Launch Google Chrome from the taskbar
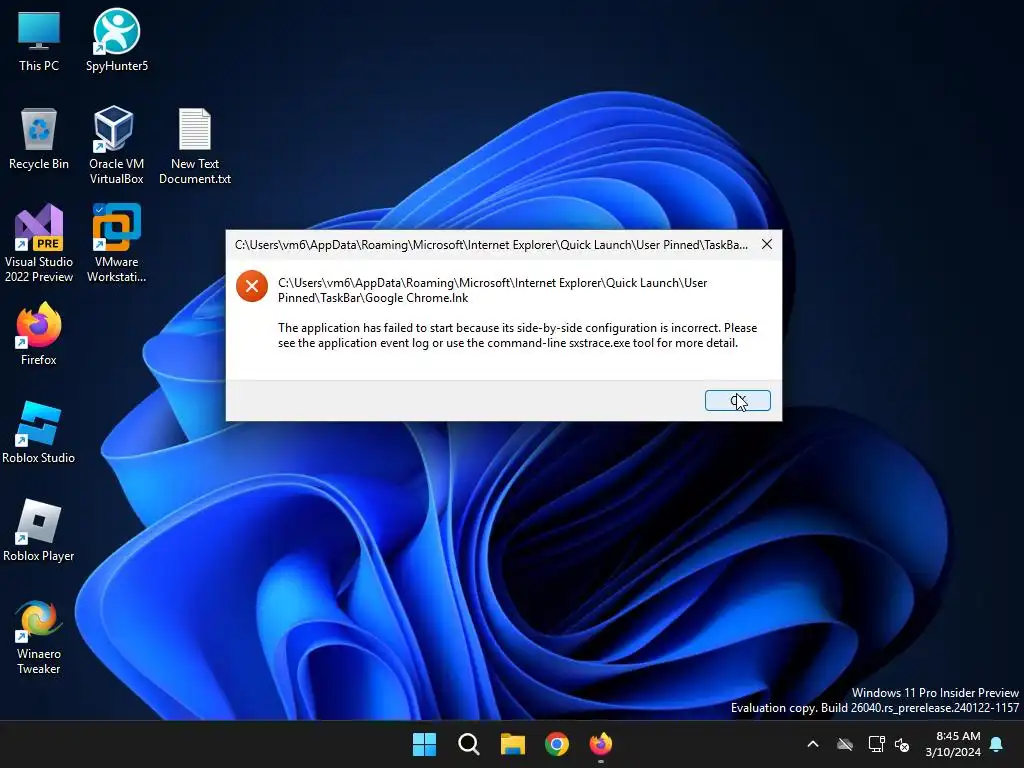This screenshot has height=768, width=1024. click(x=557, y=744)
